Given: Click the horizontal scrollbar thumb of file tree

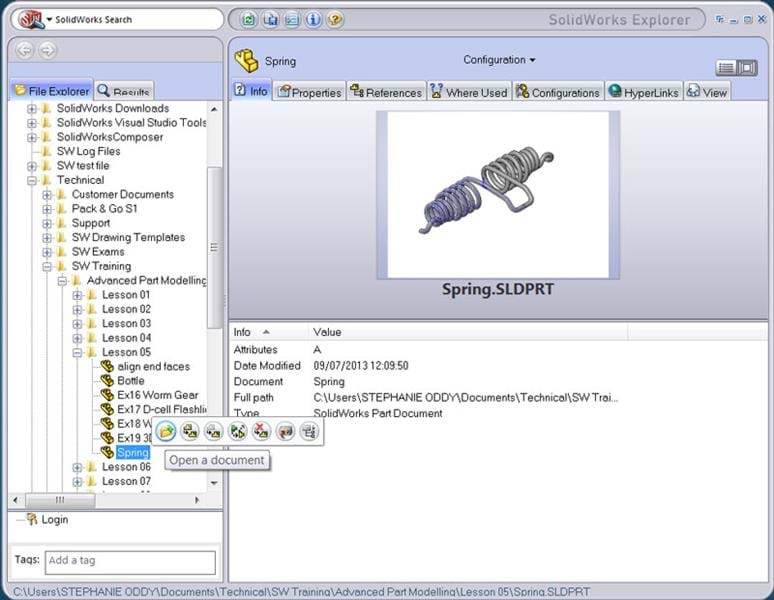Looking at the screenshot, I should tap(60, 500).
